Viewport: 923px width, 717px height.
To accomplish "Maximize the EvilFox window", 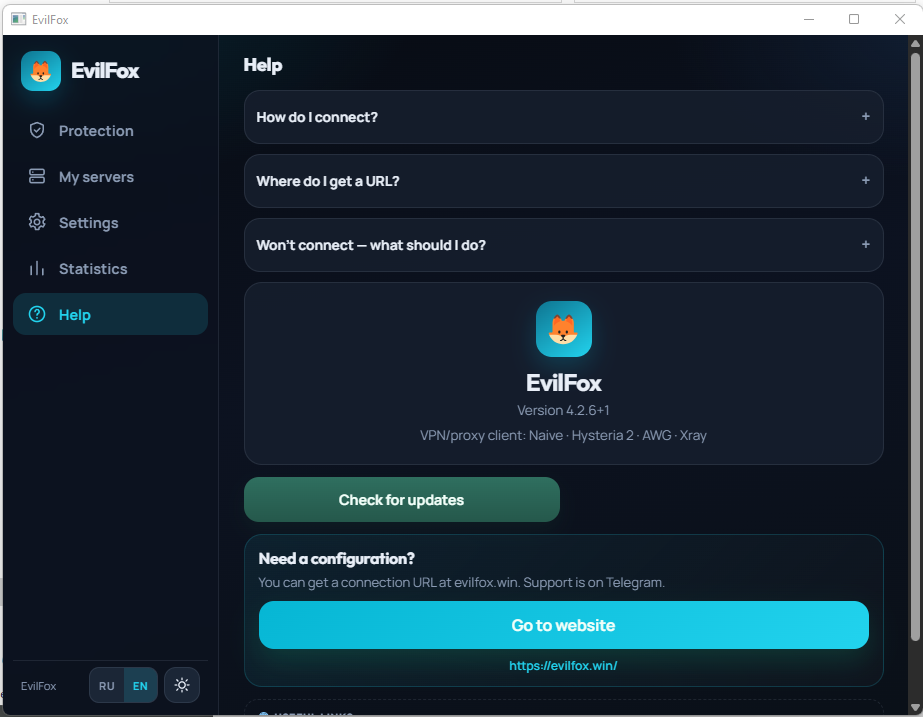I will tap(854, 19).
